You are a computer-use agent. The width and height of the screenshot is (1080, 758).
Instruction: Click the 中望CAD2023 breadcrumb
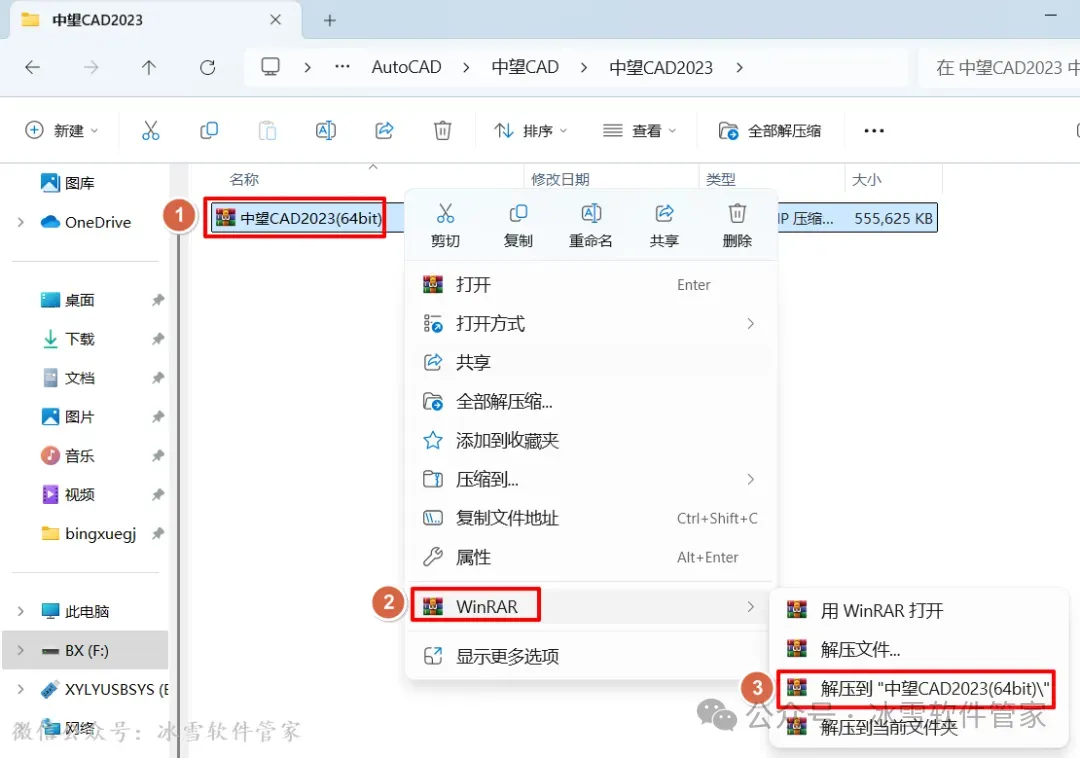[x=661, y=67]
